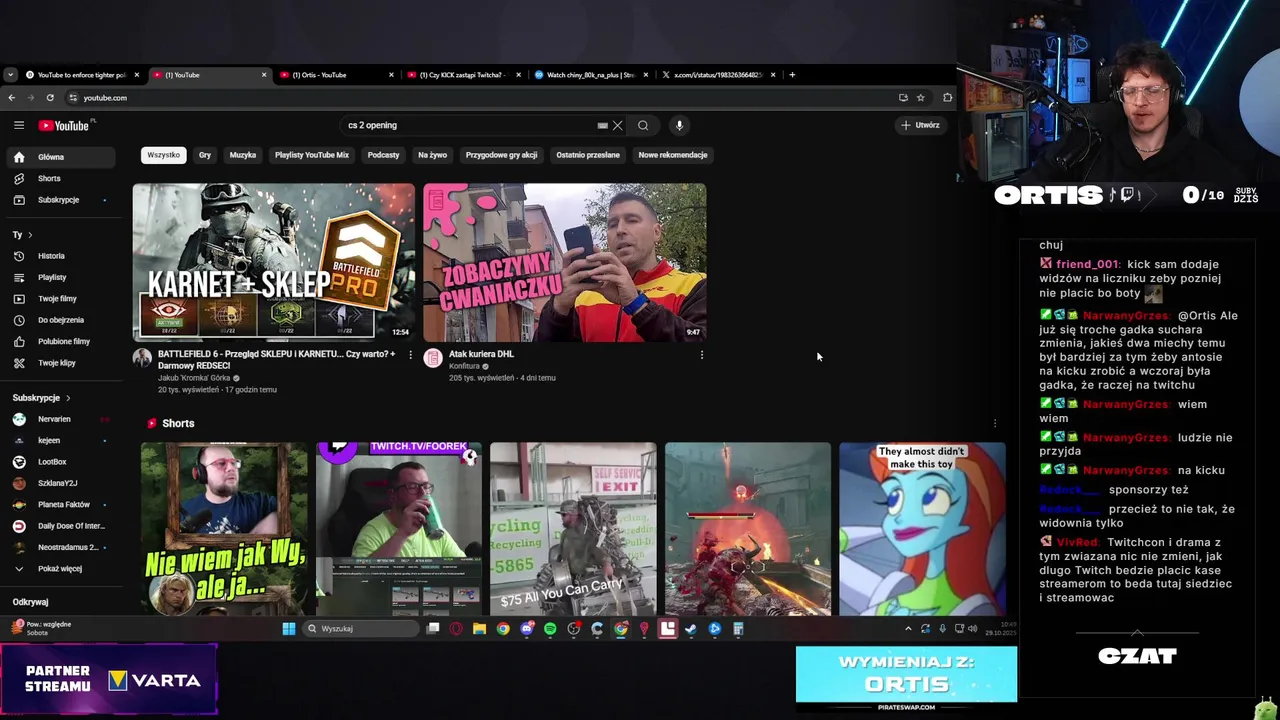Select the Playlisty YouTube Mix chip
The image size is (1280, 720).
coord(312,155)
